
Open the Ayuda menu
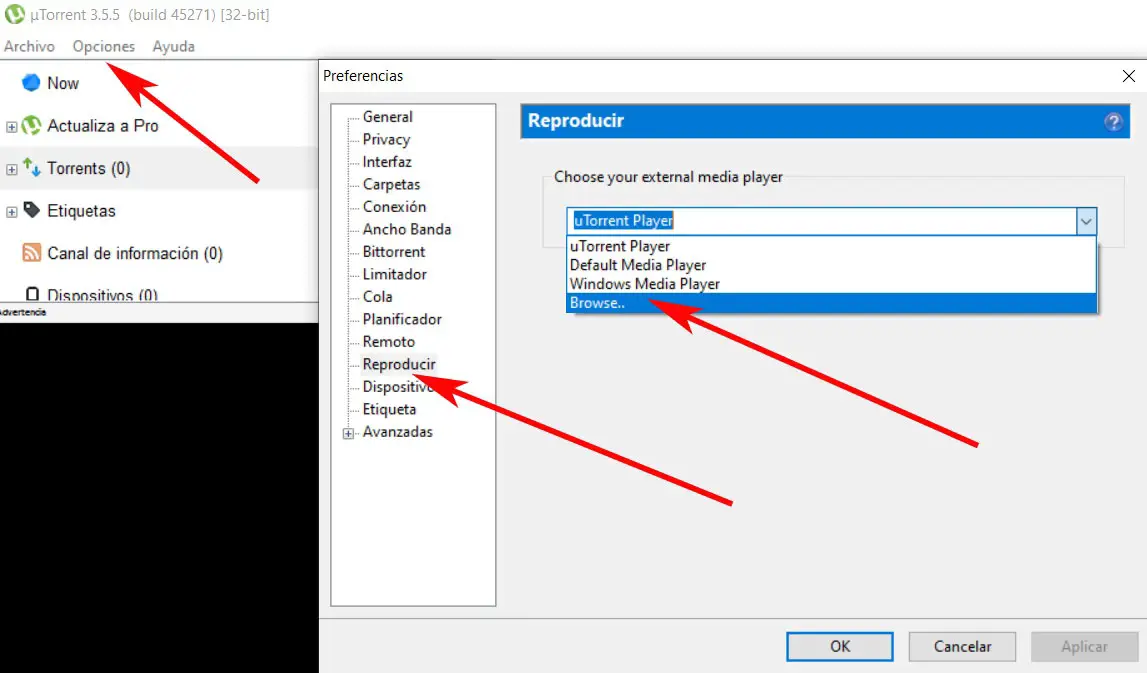pyautogui.click(x=173, y=46)
